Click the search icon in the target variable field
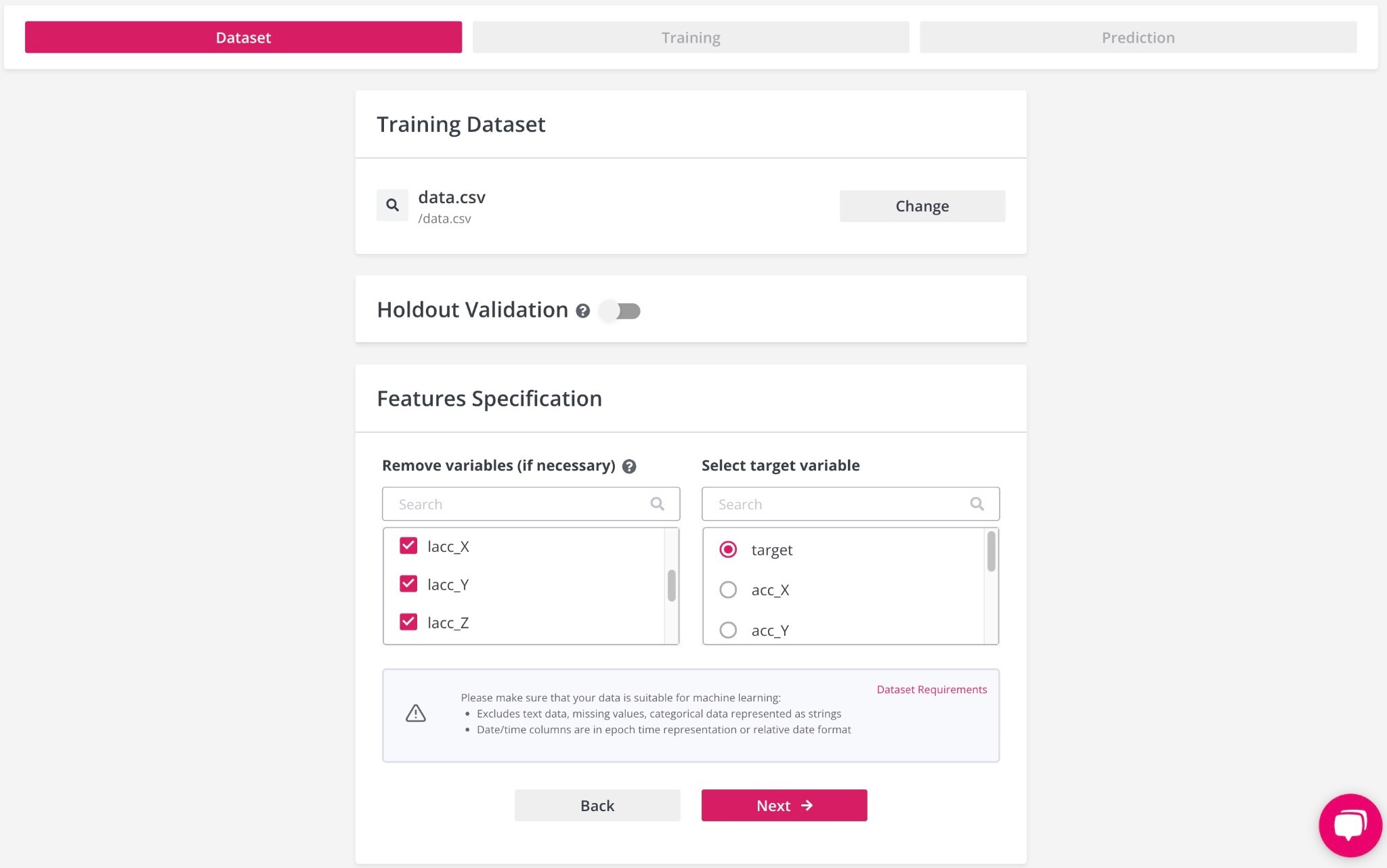 tap(977, 504)
